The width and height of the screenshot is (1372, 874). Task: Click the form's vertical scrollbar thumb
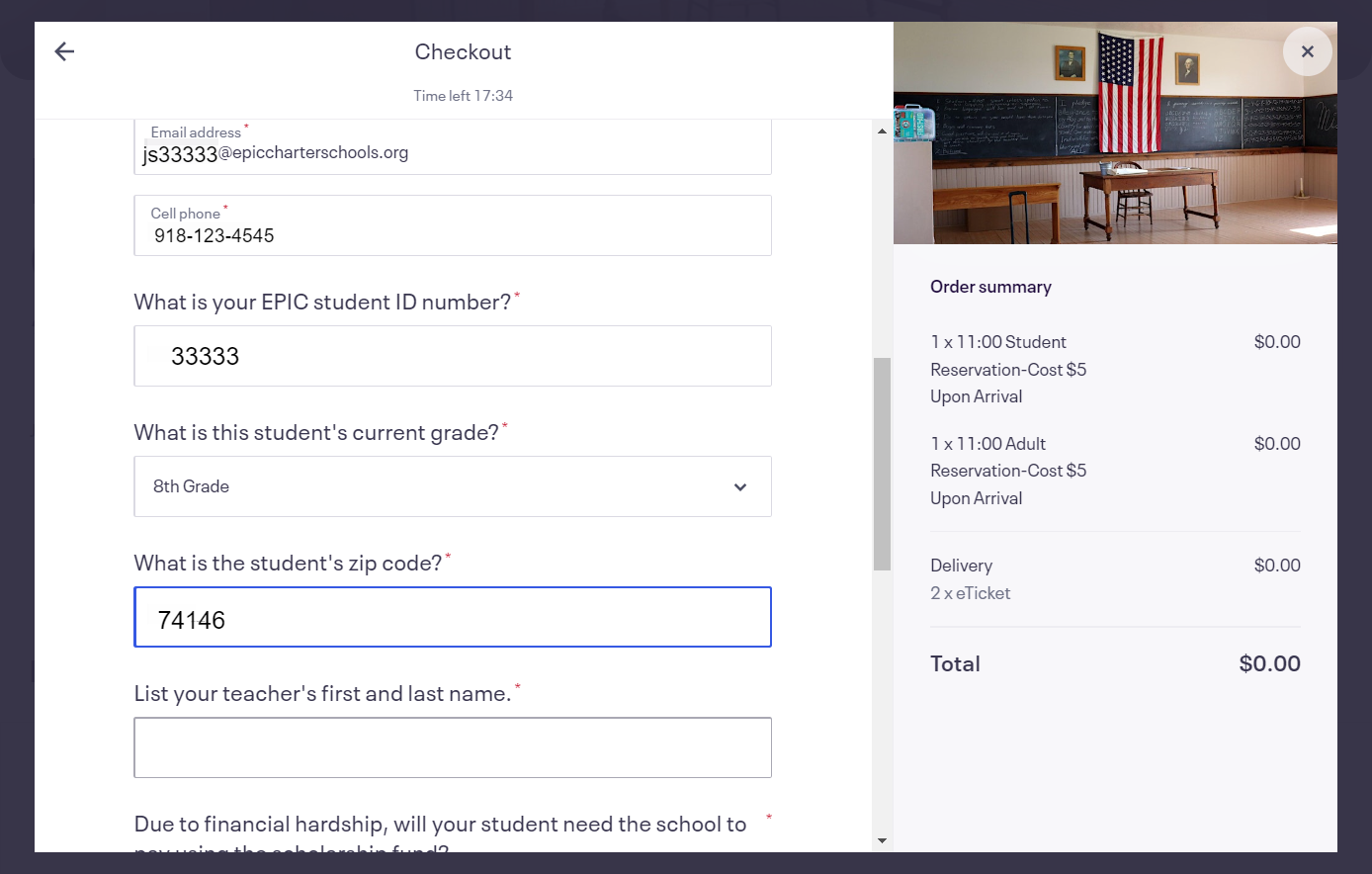click(x=882, y=464)
